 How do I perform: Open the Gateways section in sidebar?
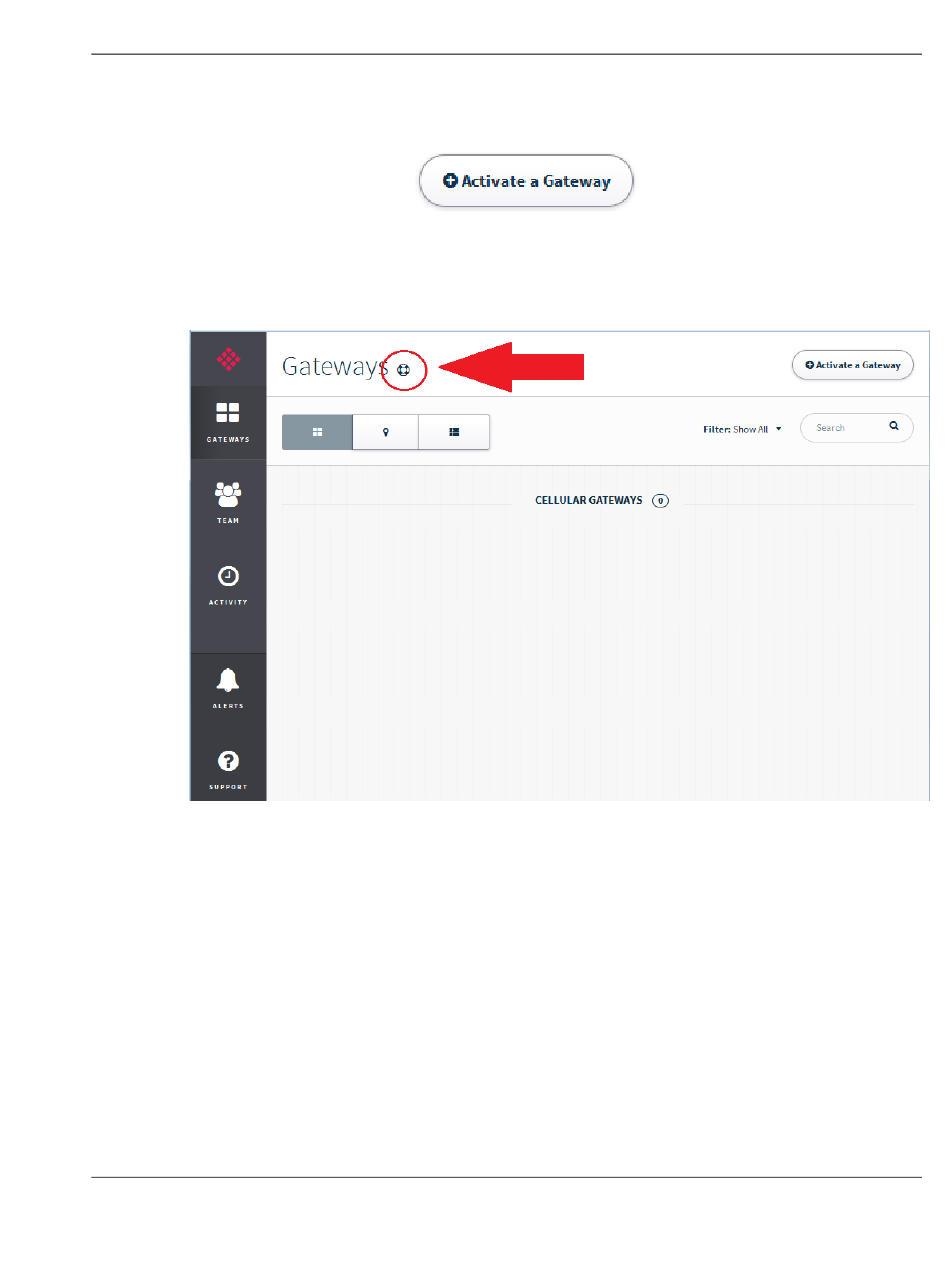click(228, 423)
